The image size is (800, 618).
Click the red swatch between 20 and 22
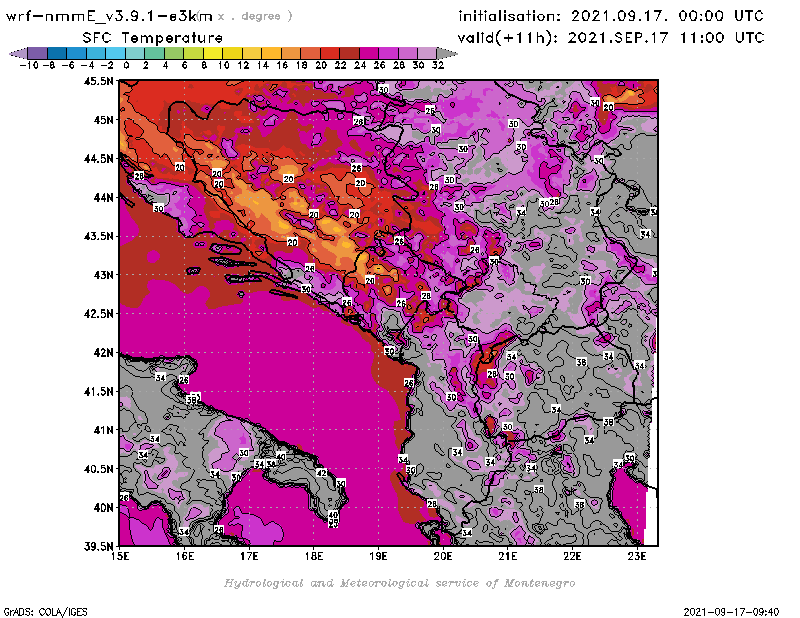[330, 53]
